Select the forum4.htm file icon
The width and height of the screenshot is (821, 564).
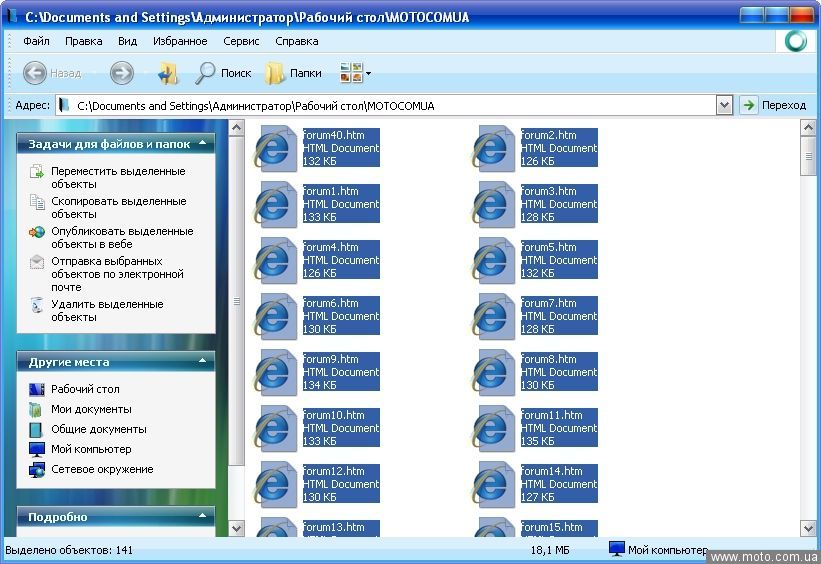point(275,260)
